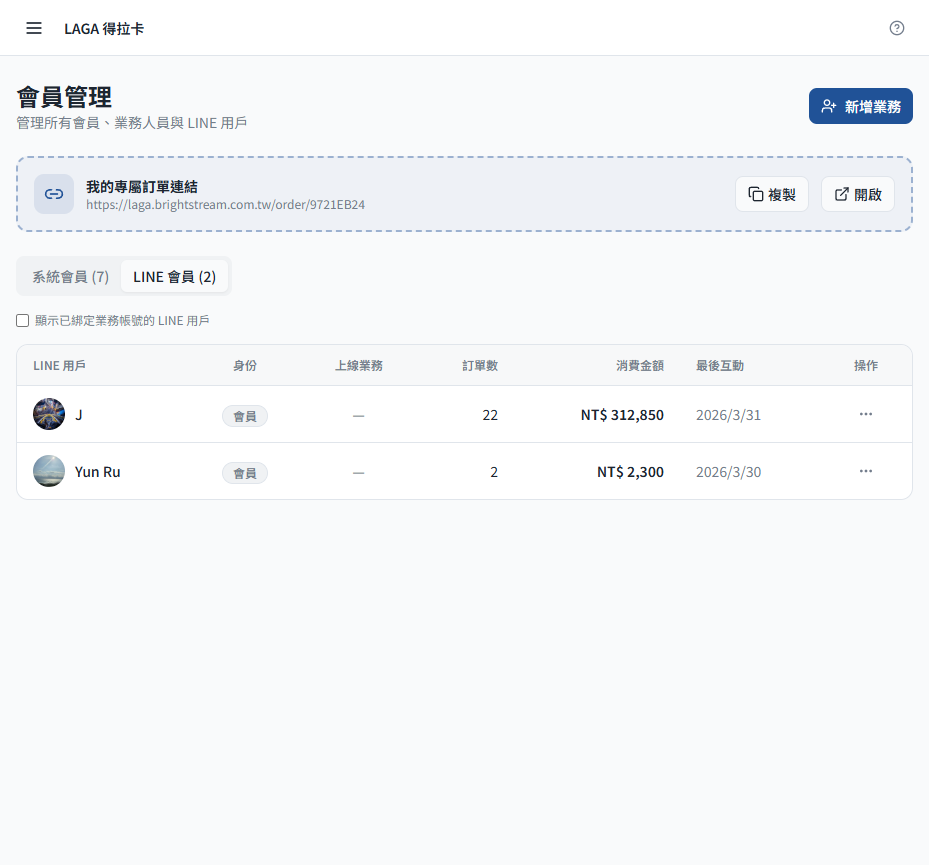Image resolution: width=929 pixels, height=865 pixels.
Task: Click the user name Yun Ru
Action: (x=98, y=472)
